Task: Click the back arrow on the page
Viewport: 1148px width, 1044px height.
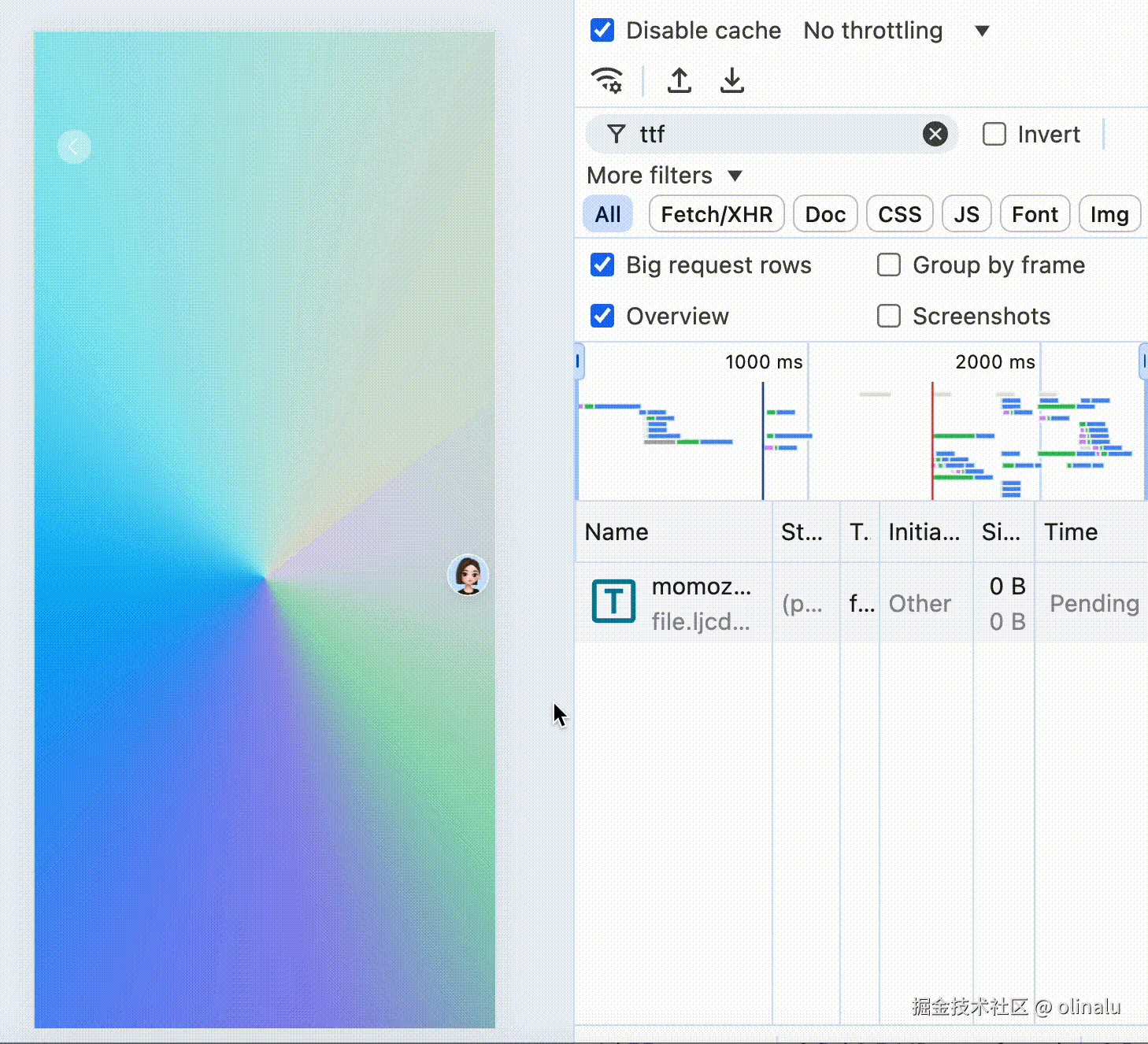Action: pyautogui.click(x=74, y=146)
